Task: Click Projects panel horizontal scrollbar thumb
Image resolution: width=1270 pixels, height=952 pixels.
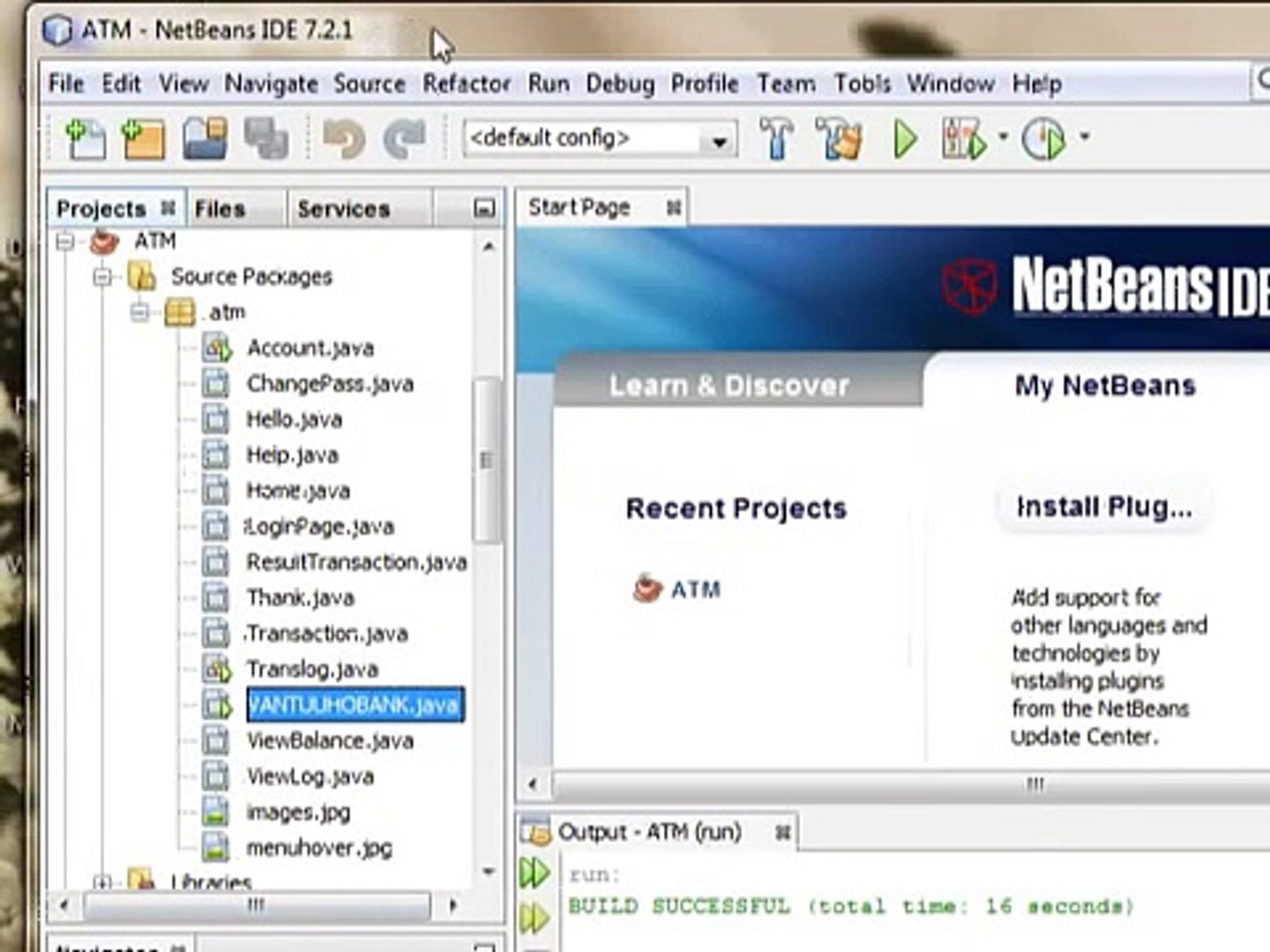Action: (x=257, y=905)
